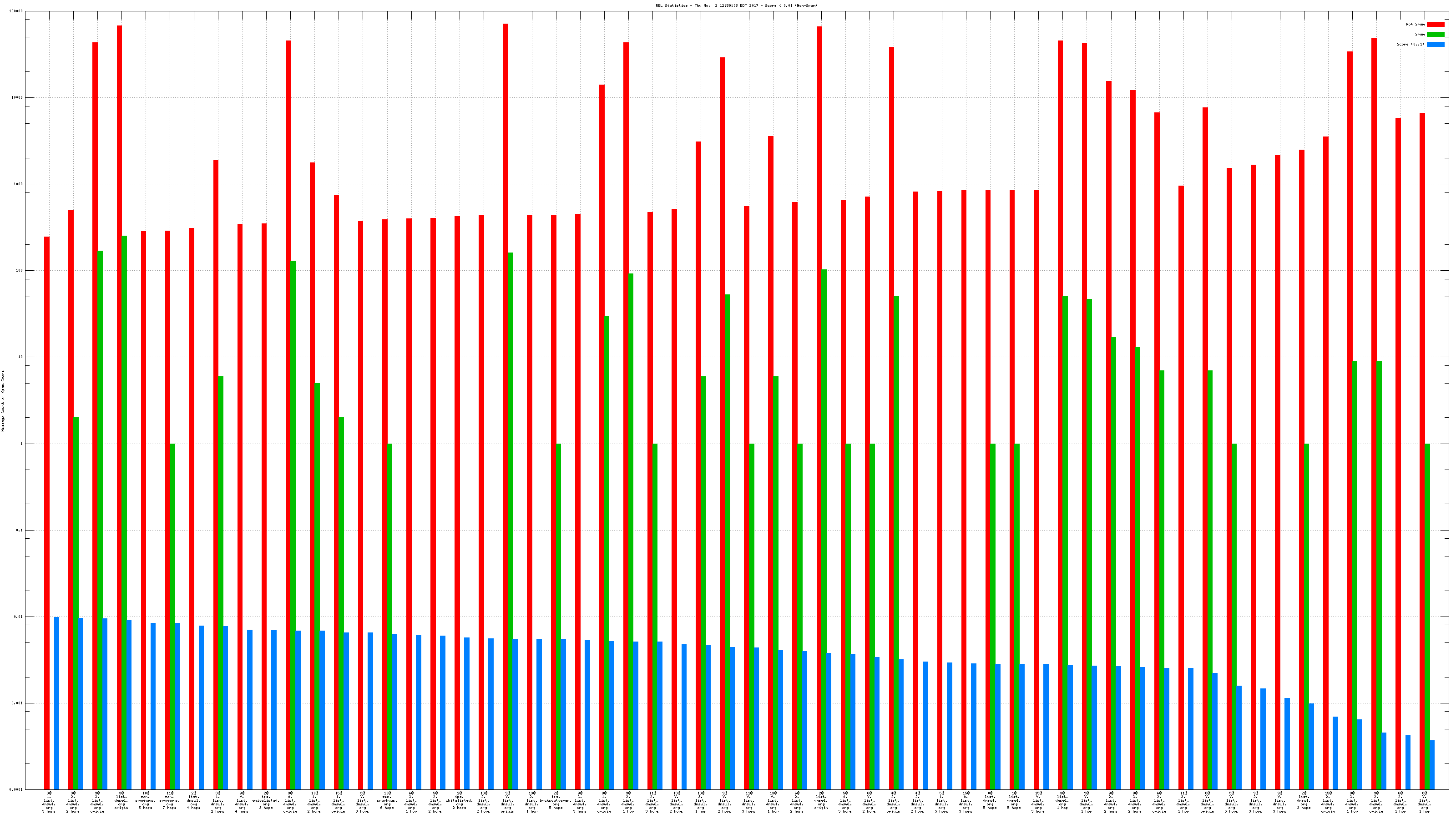
Task: Click the ips.whitelisted.org 3 hops x-axis label
Action: tap(266, 800)
